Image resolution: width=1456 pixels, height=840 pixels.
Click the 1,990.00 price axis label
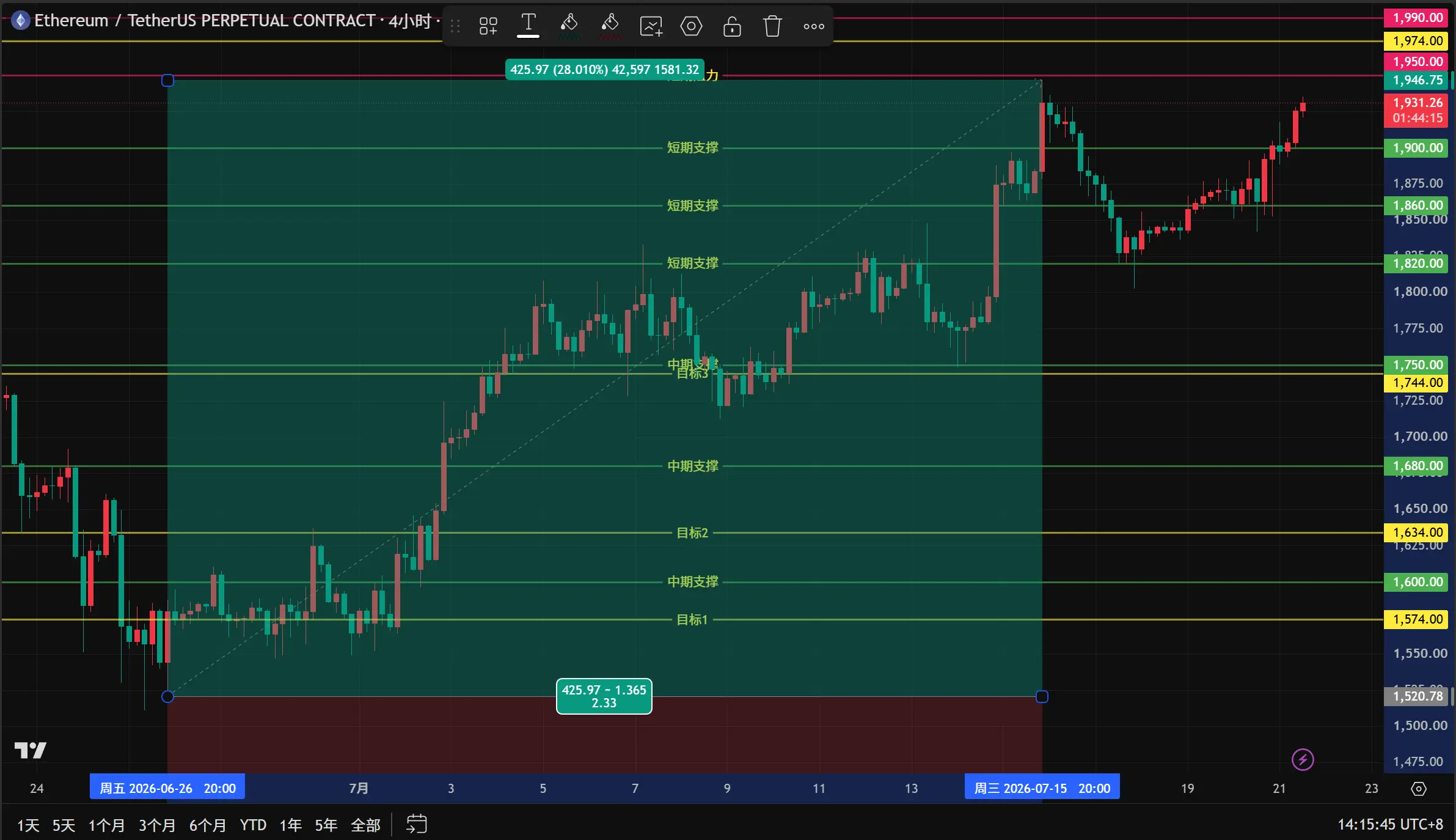click(x=1417, y=18)
